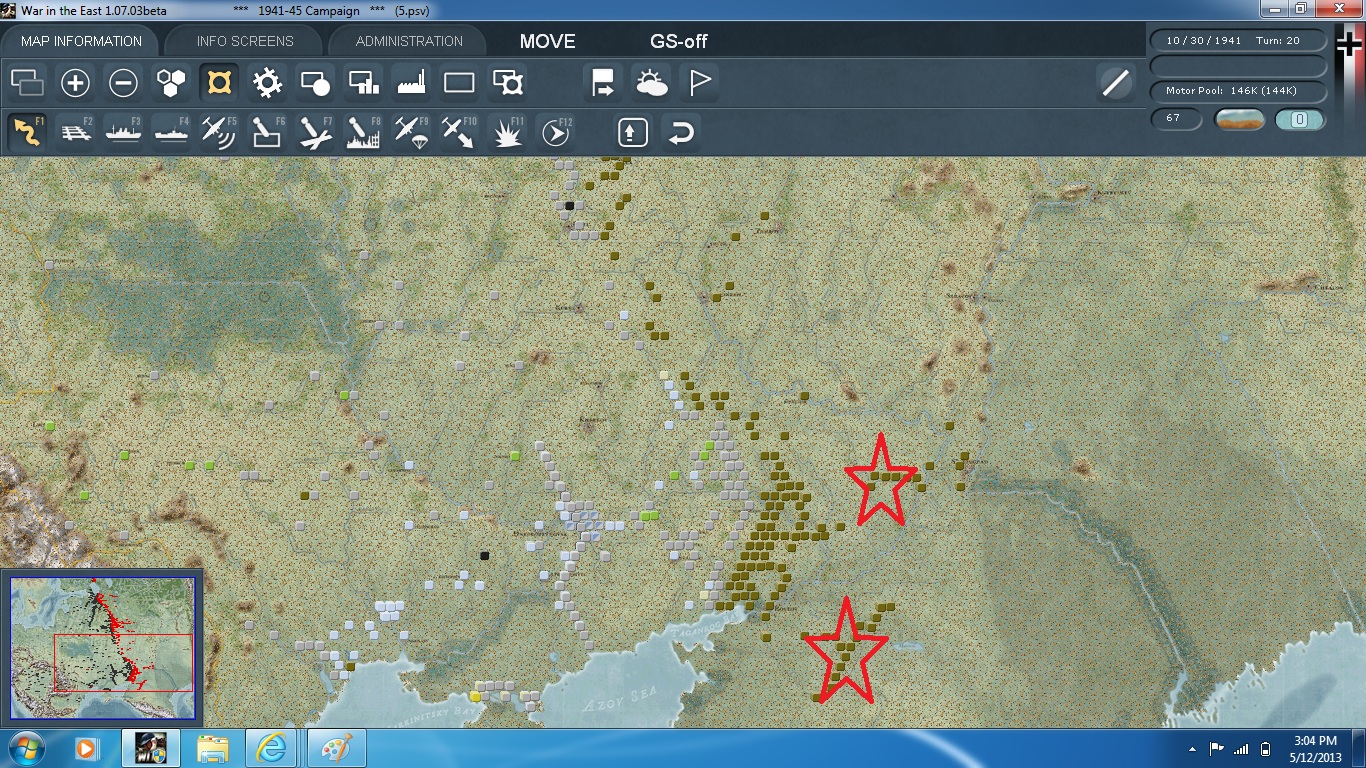This screenshot has height=768, width=1366.
Task: Select the F9 air transport mode
Action: pyautogui.click(x=411, y=132)
